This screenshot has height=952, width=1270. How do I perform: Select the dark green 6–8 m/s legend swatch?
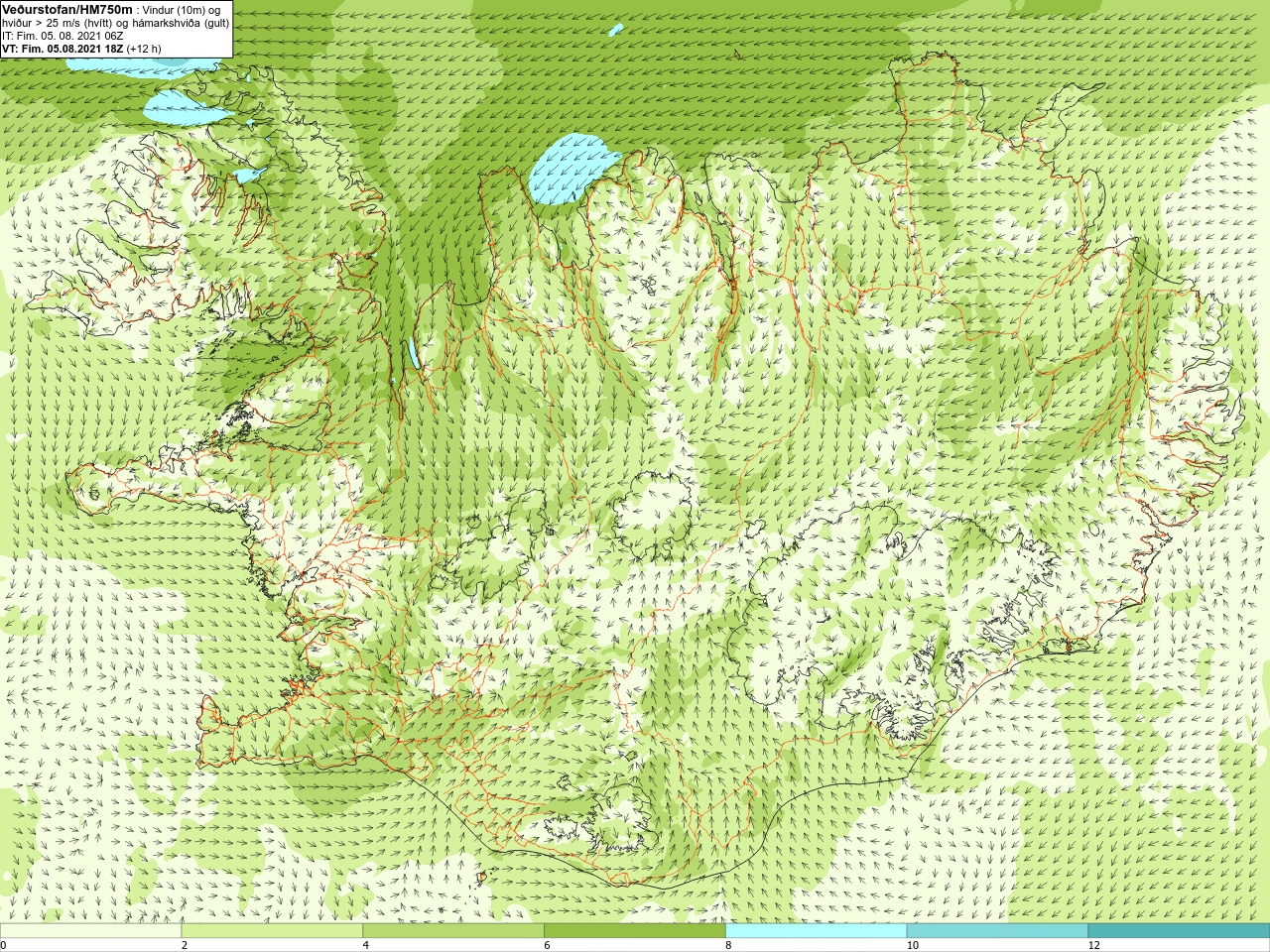click(x=635, y=931)
